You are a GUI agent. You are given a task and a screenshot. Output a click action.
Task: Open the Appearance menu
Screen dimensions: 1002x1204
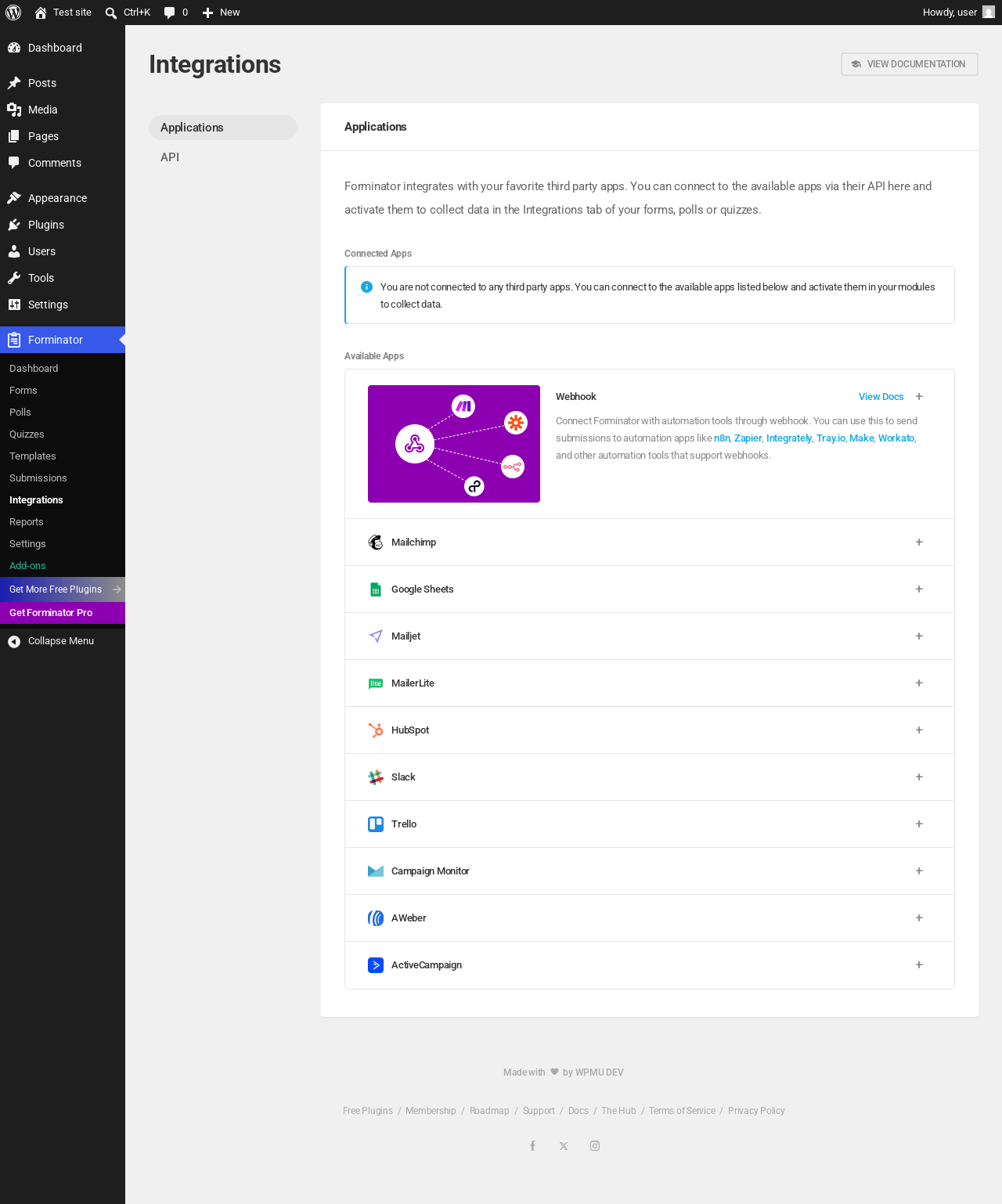coord(63,198)
